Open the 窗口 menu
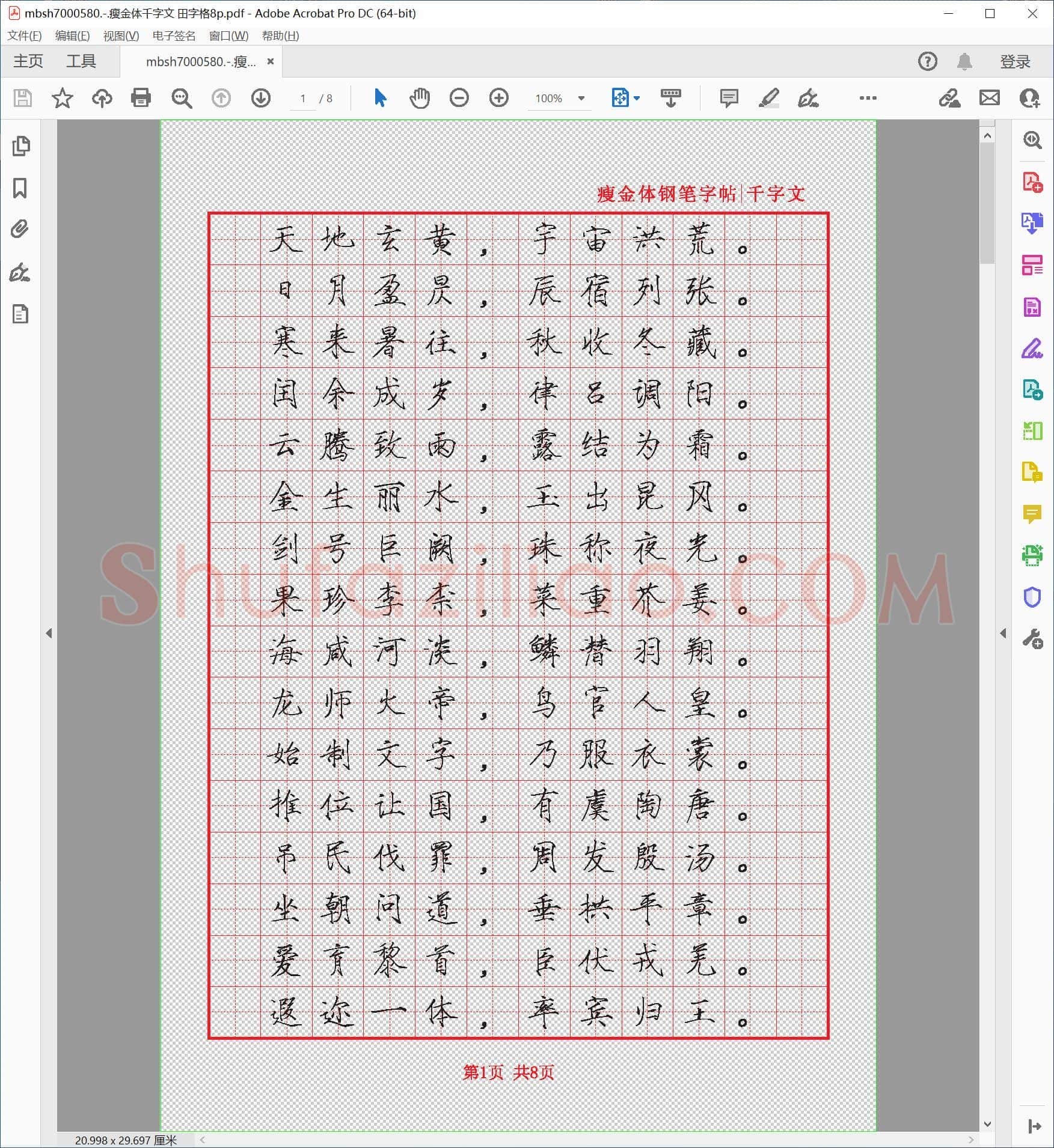 click(x=229, y=35)
